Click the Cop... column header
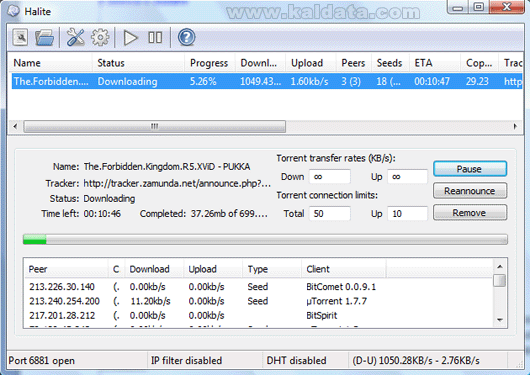 (x=479, y=63)
